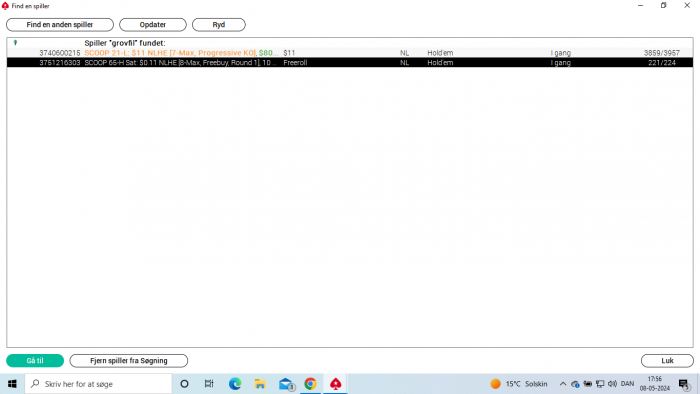Select the PokerStars icon in taskbar
This screenshot has width=700, height=394.
pos(336,384)
